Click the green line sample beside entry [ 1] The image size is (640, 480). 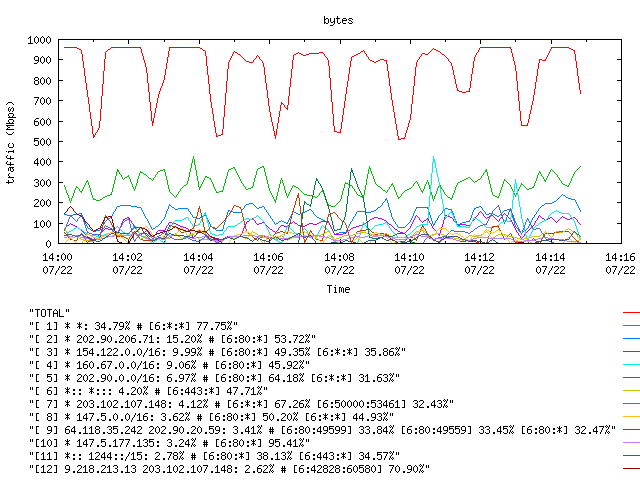click(x=631, y=326)
